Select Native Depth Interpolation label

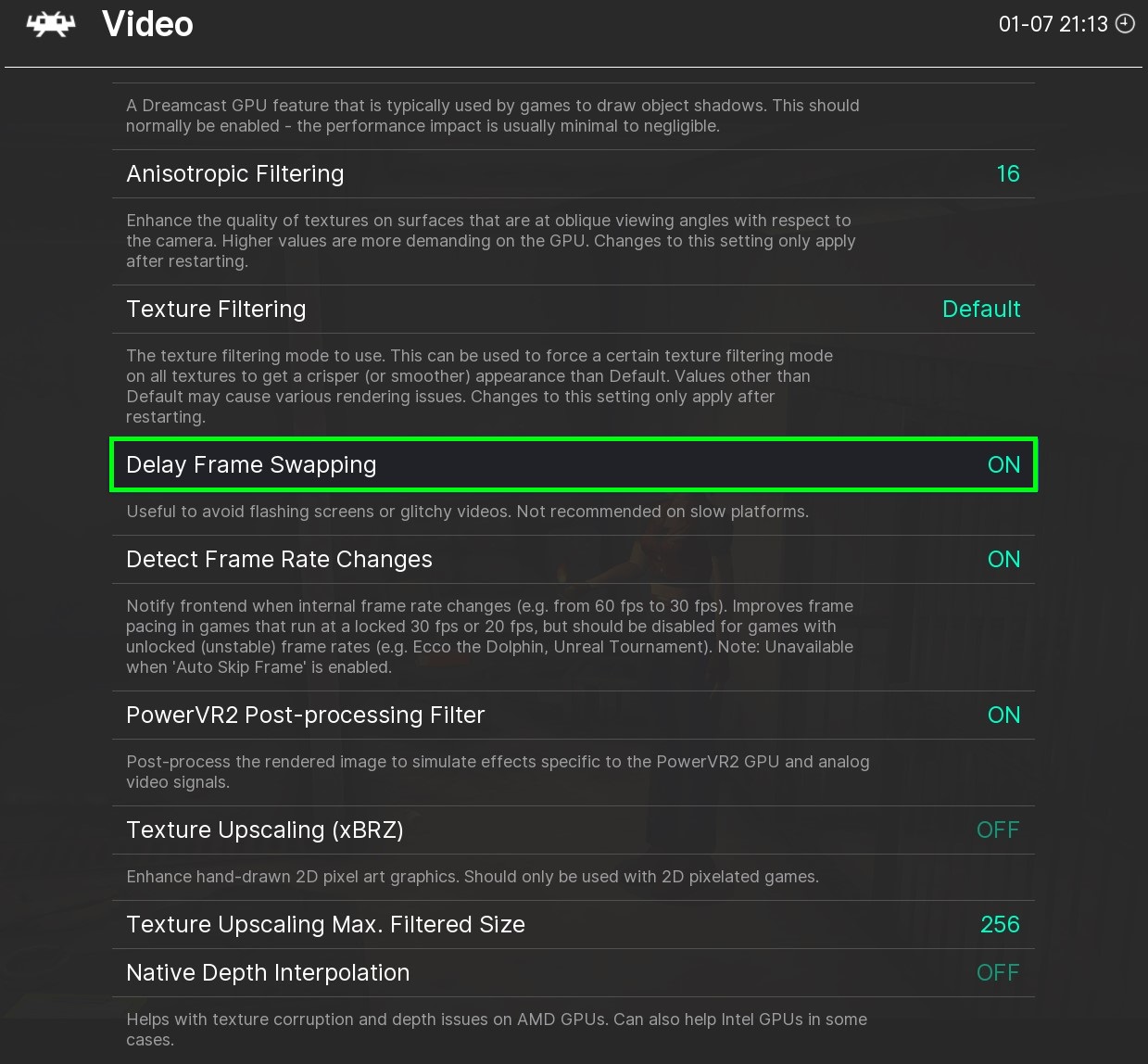coord(268,973)
